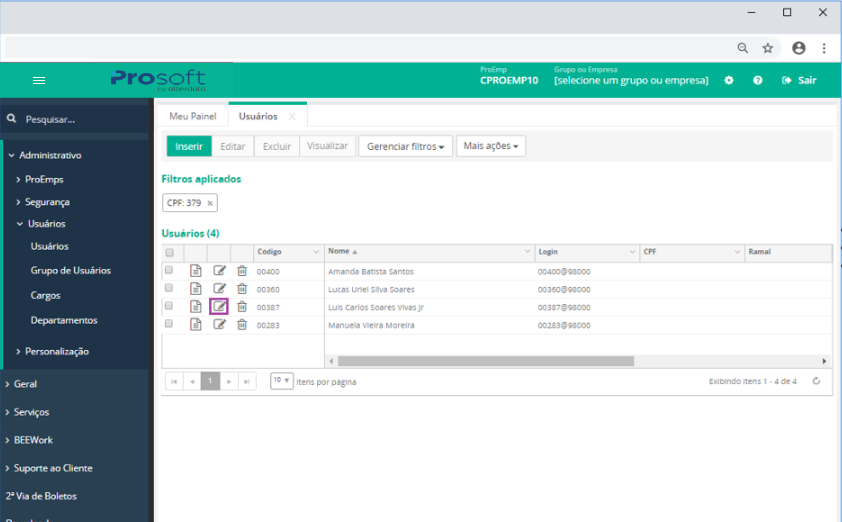Click the hamburger menu icon in the header
The height and width of the screenshot is (522, 842).
[39, 80]
